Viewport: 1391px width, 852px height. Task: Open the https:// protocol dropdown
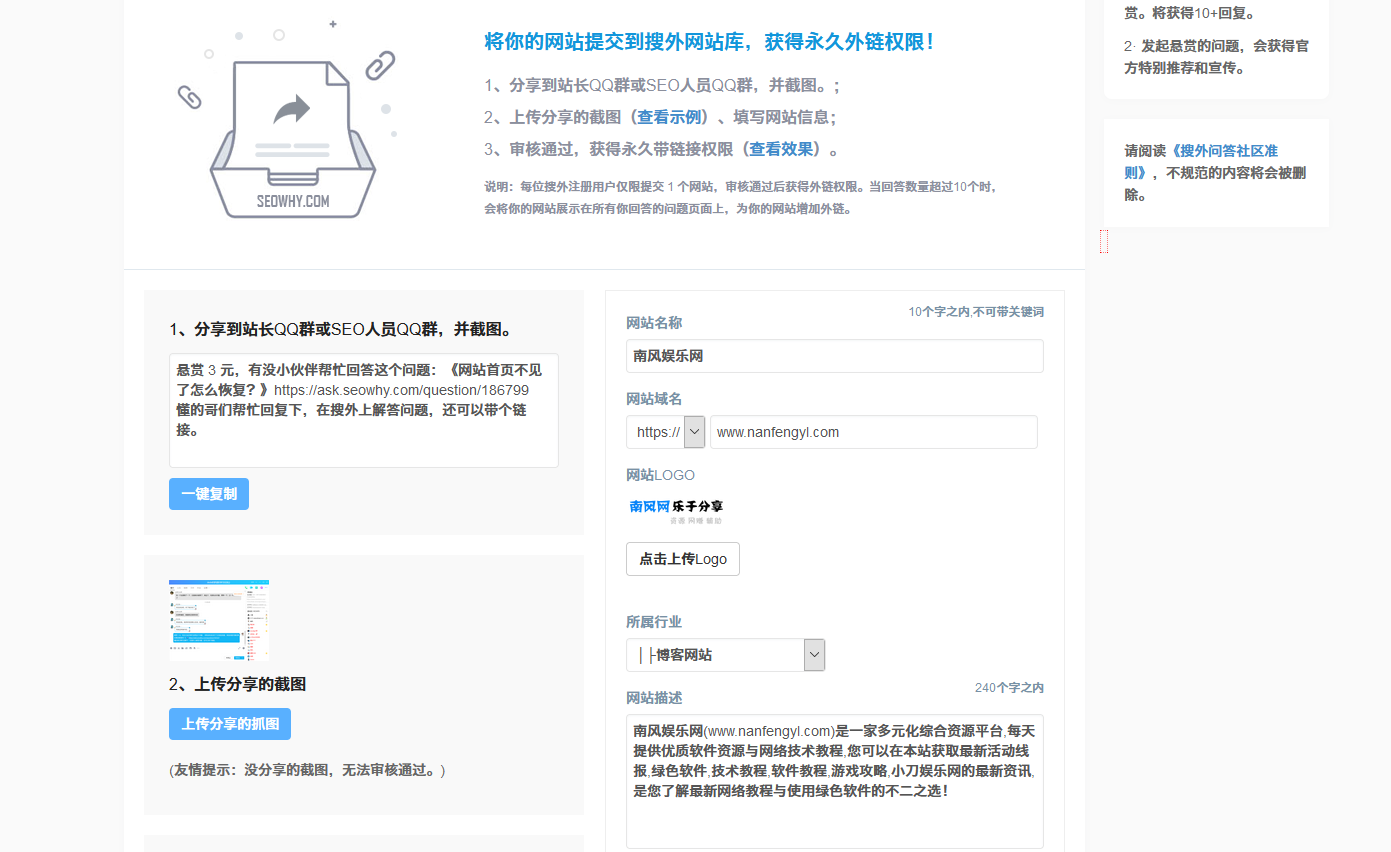(665, 432)
